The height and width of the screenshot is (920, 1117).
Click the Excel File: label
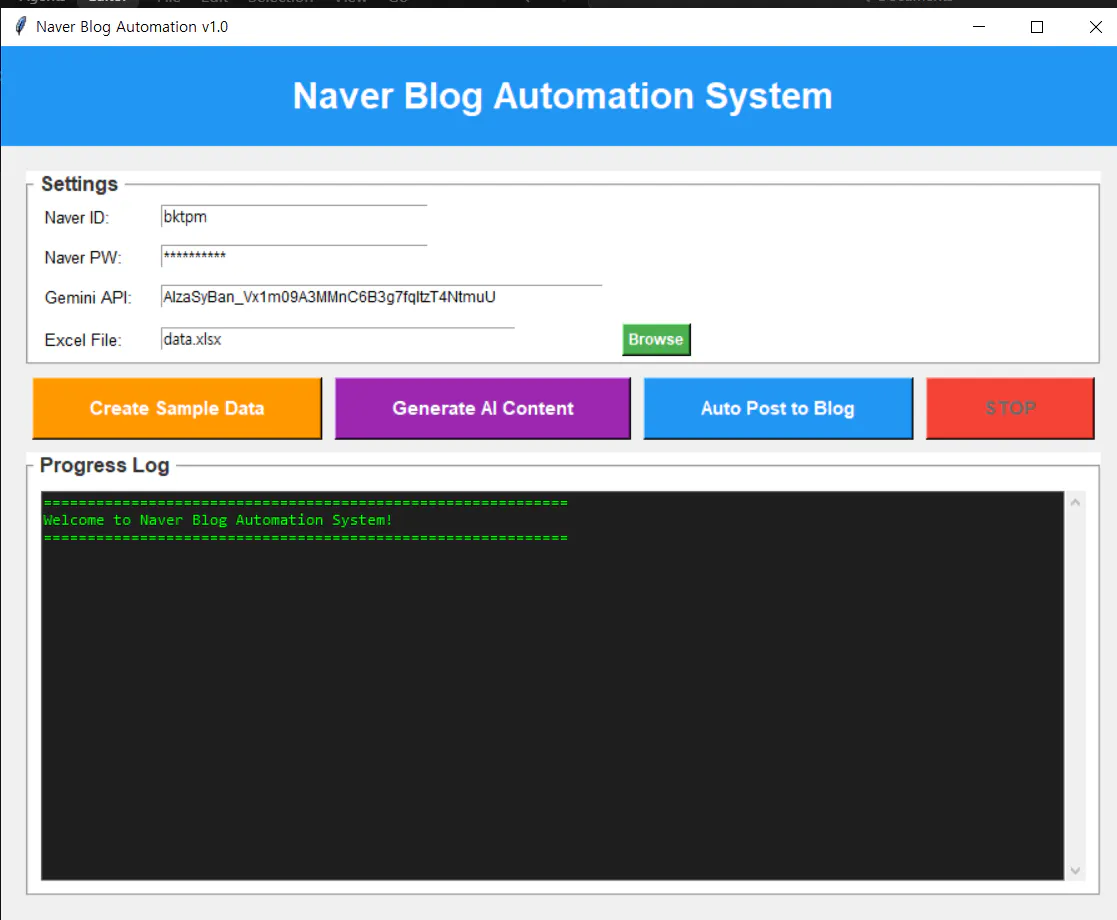tap(83, 340)
